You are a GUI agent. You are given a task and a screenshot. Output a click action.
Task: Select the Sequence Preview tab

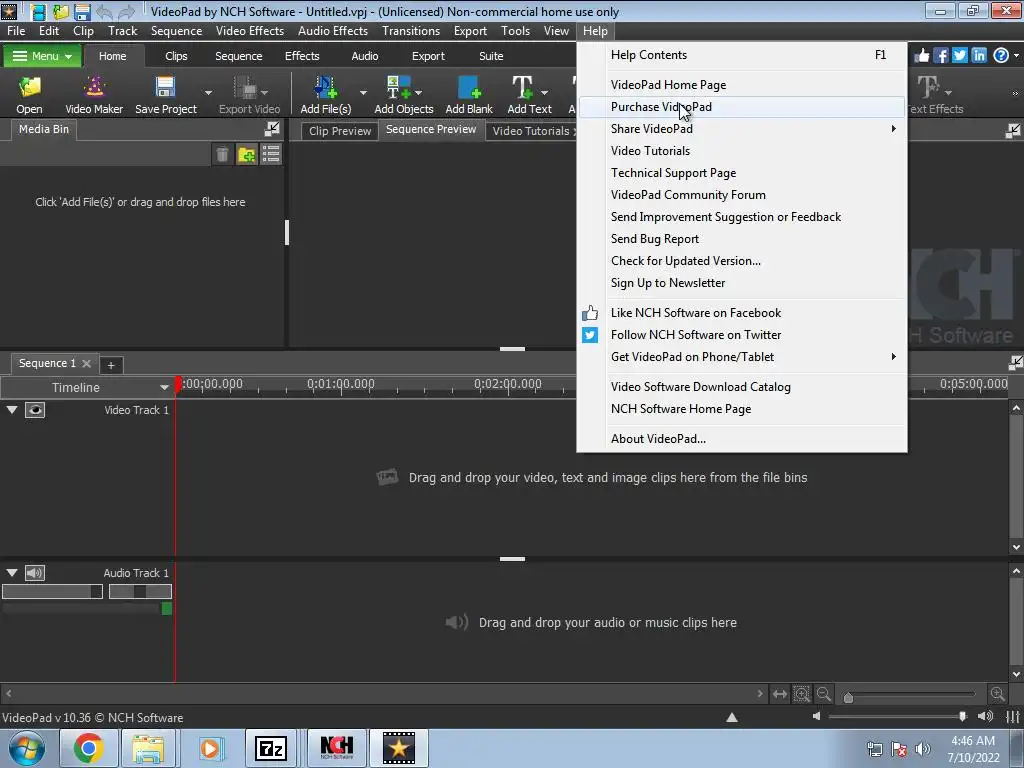coord(431,129)
